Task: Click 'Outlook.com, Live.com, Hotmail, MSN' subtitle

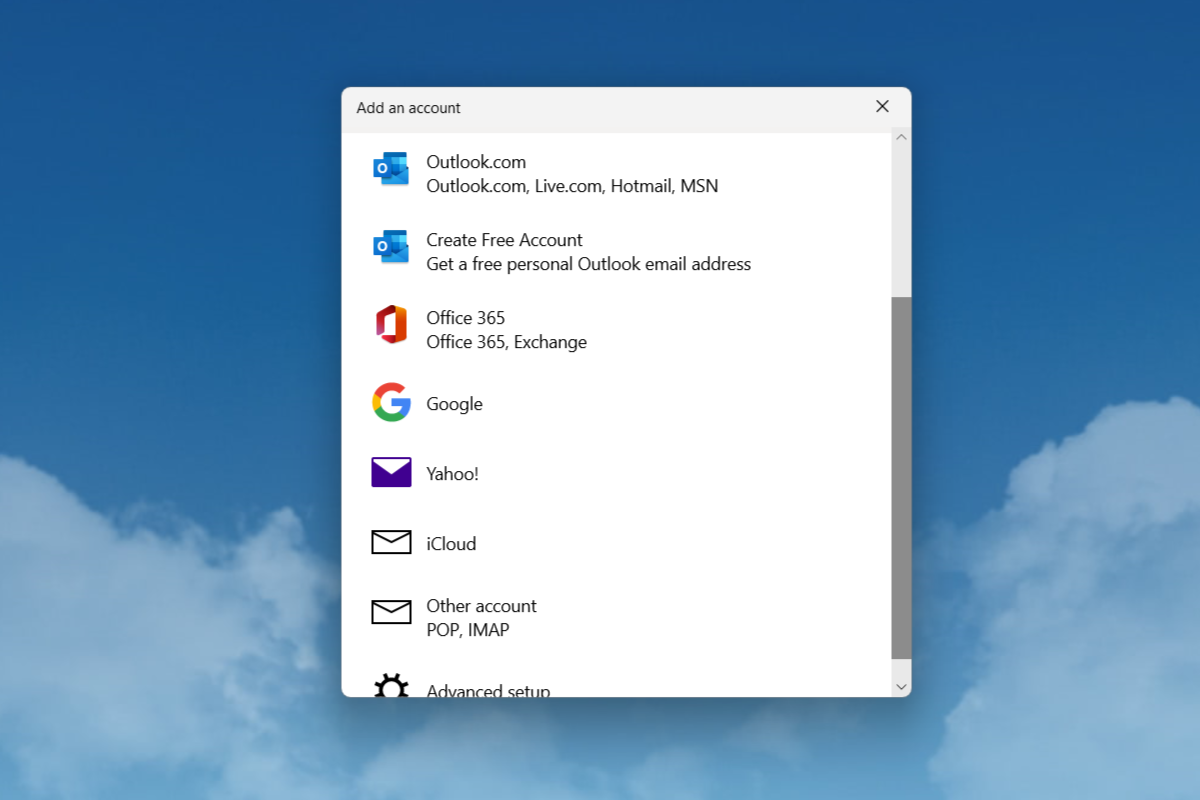Action: [x=572, y=186]
